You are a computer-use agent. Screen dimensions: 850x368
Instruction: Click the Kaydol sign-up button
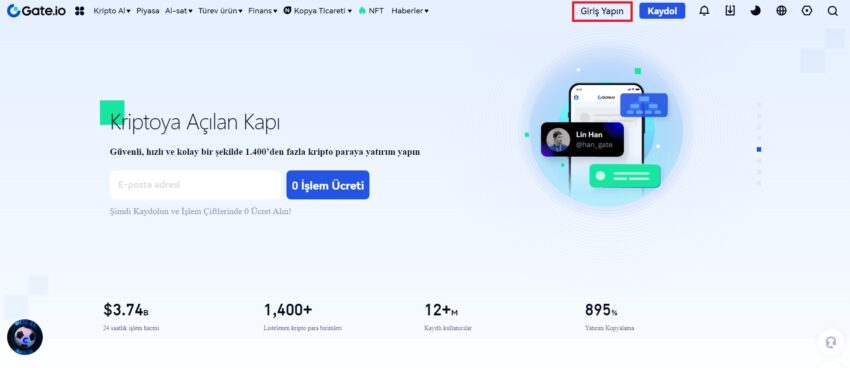pyautogui.click(x=662, y=11)
